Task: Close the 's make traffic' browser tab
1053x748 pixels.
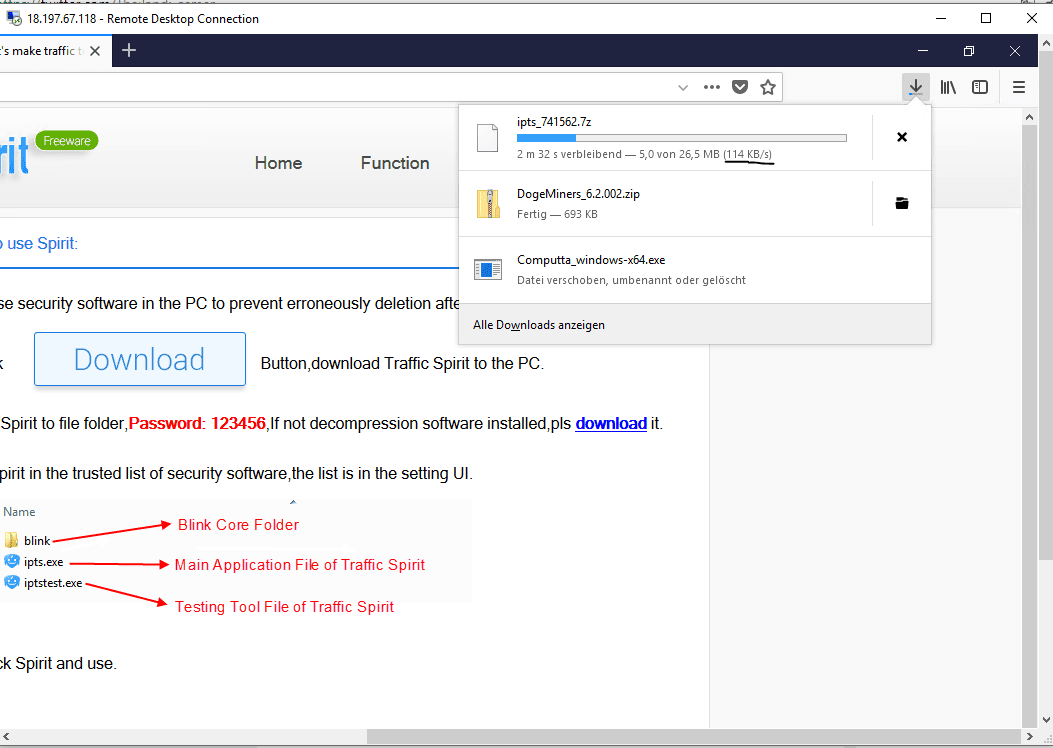Action: pyautogui.click(x=95, y=51)
